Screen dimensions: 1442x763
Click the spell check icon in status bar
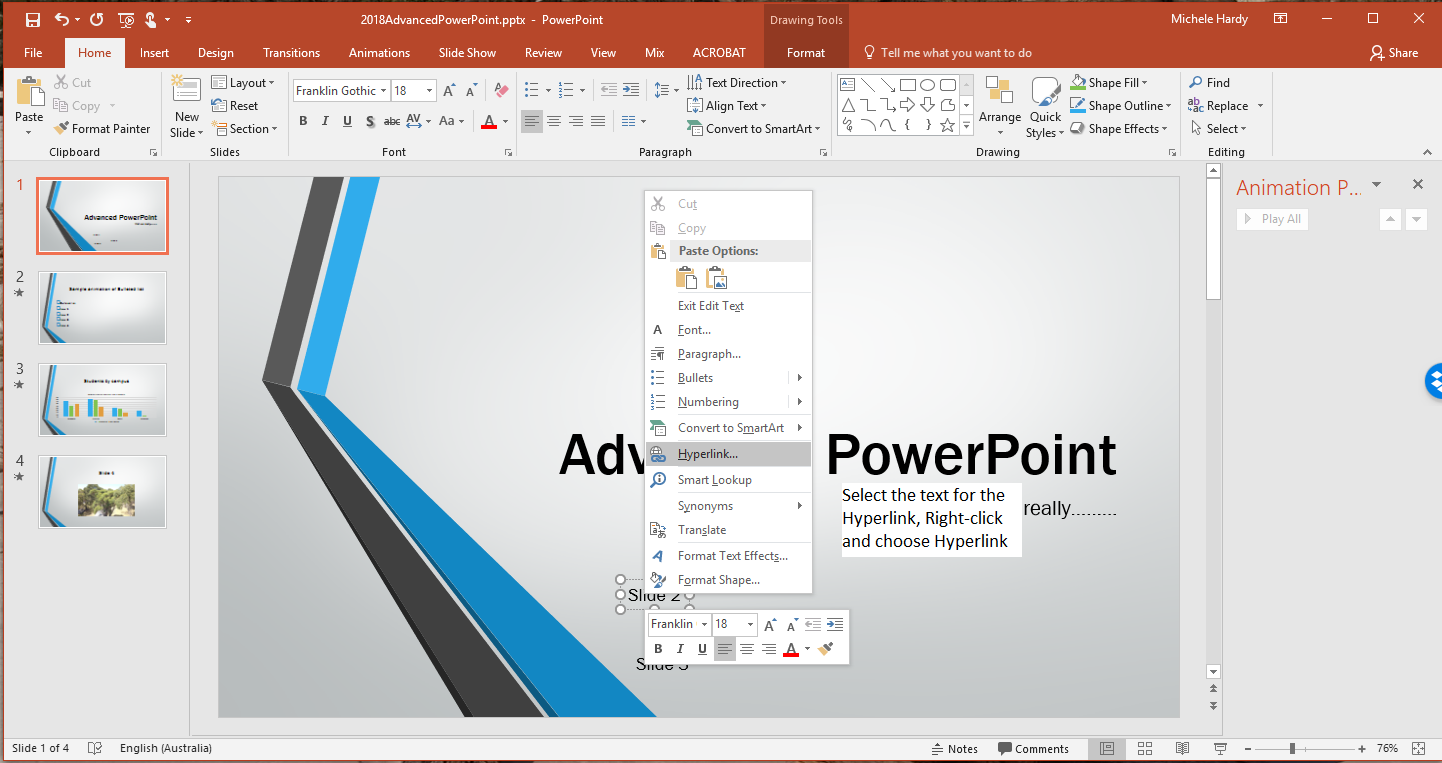pos(95,748)
